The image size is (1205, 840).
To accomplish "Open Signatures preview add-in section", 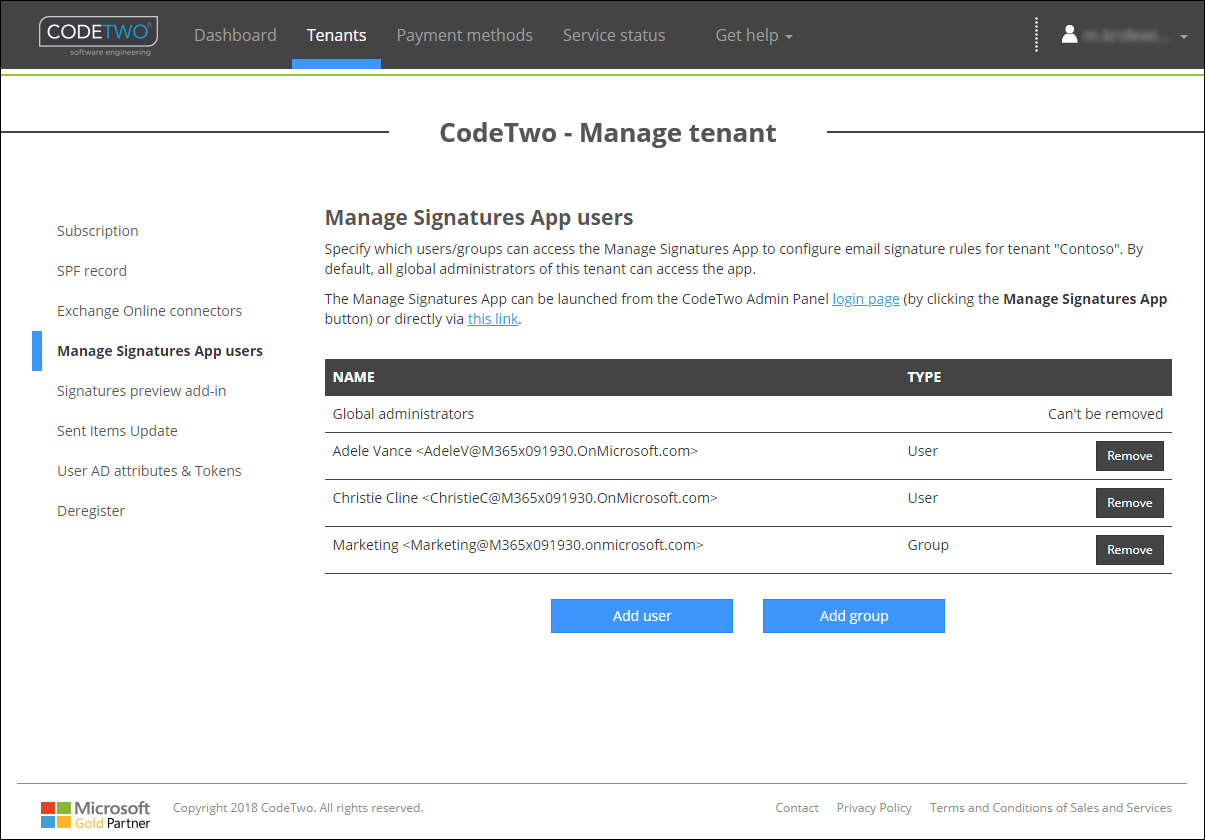I will click(x=142, y=391).
